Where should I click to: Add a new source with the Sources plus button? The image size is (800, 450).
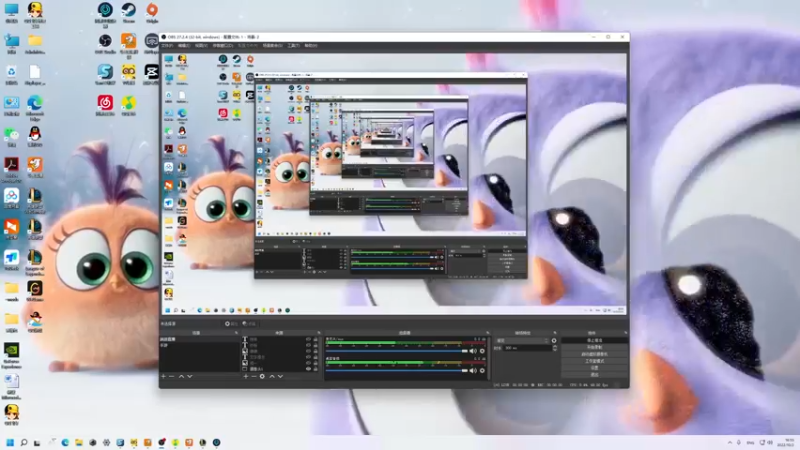[x=246, y=377]
